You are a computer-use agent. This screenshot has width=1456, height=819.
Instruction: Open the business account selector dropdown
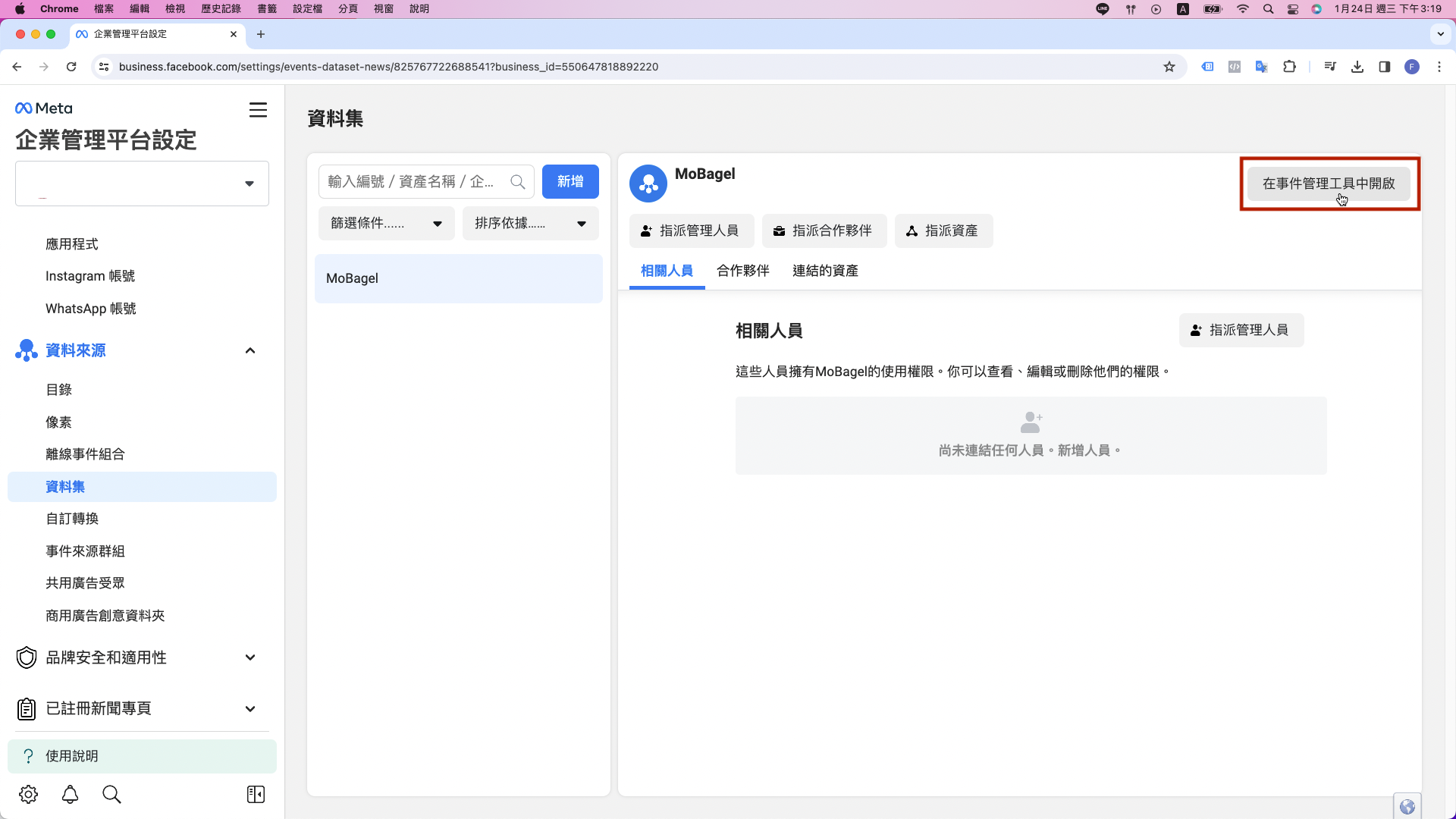(142, 184)
